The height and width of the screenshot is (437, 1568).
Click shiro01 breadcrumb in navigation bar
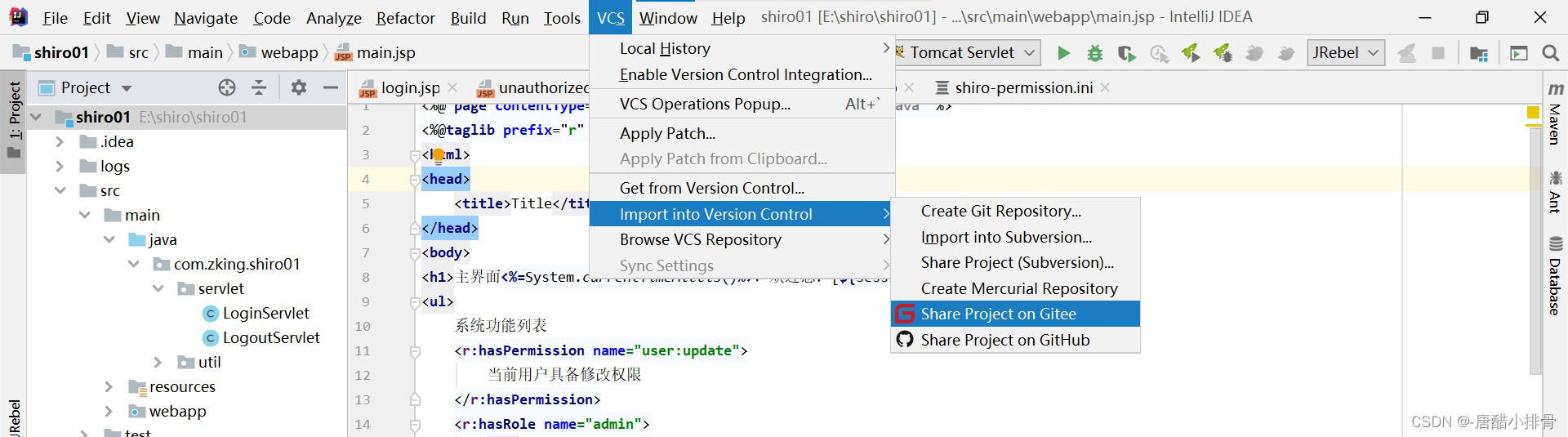tap(51, 53)
